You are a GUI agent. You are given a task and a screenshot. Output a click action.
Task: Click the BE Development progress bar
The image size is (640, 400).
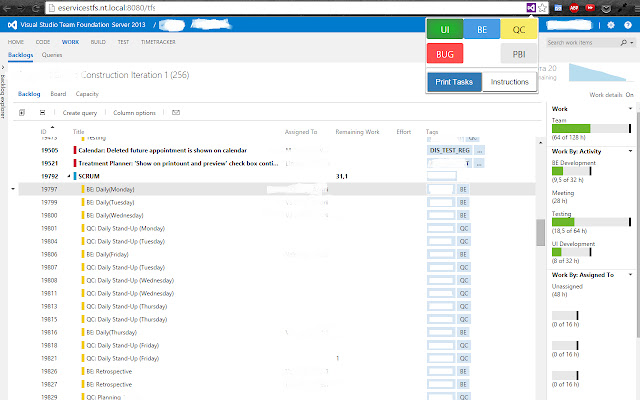[571, 171]
